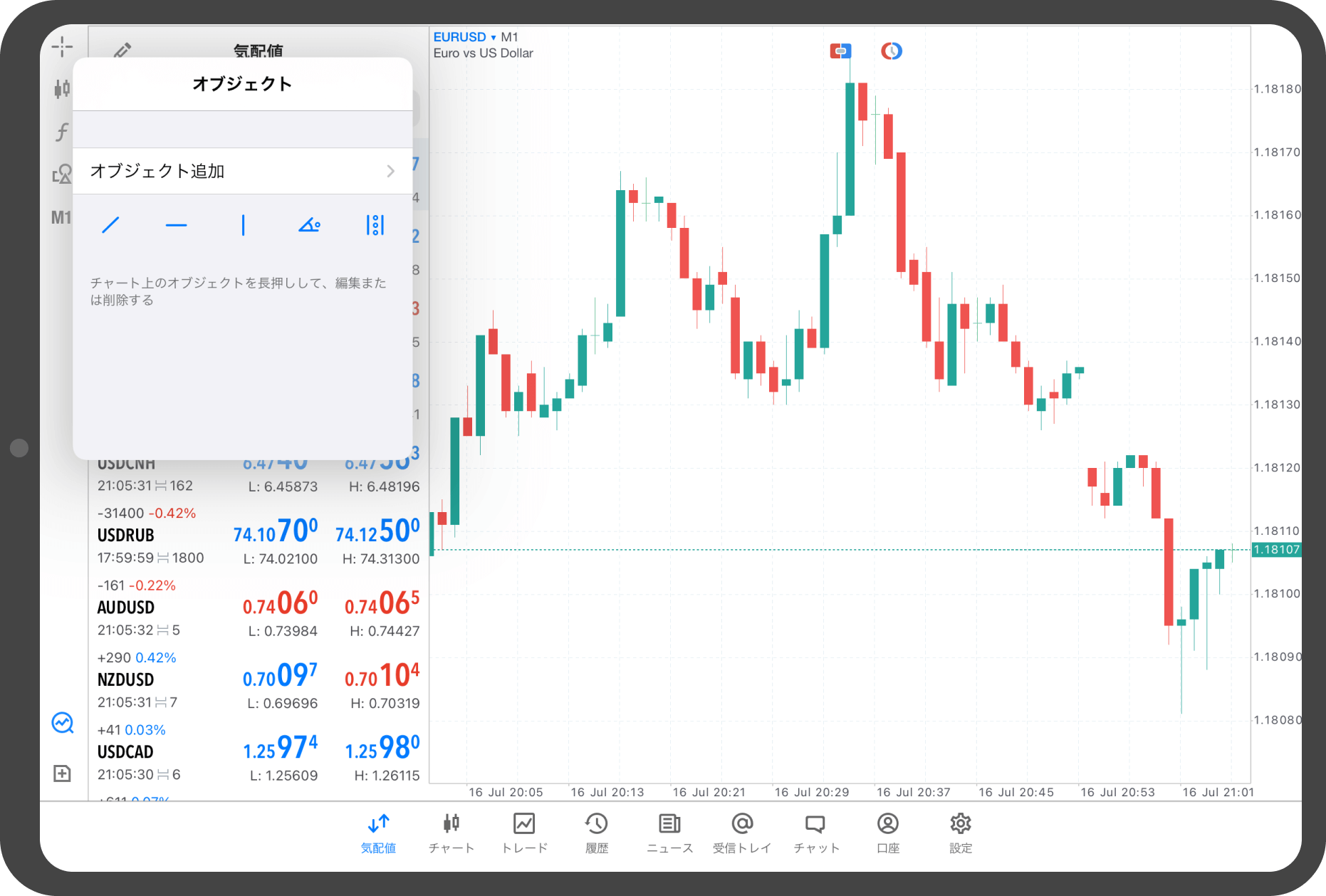Open chart type candlestick settings icon
Image resolution: width=1326 pixels, height=896 pixels.
click(62, 89)
